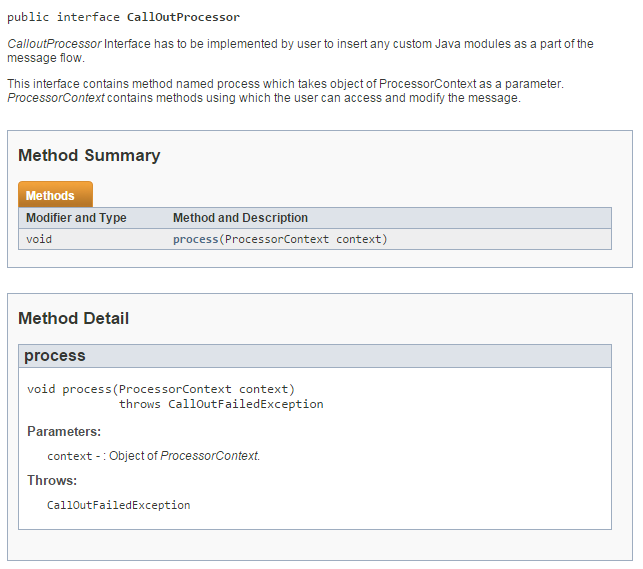The height and width of the screenshot is (569, 643).
Task: Click the italic CalloutProcessor word in description
Action: [54, 44]
